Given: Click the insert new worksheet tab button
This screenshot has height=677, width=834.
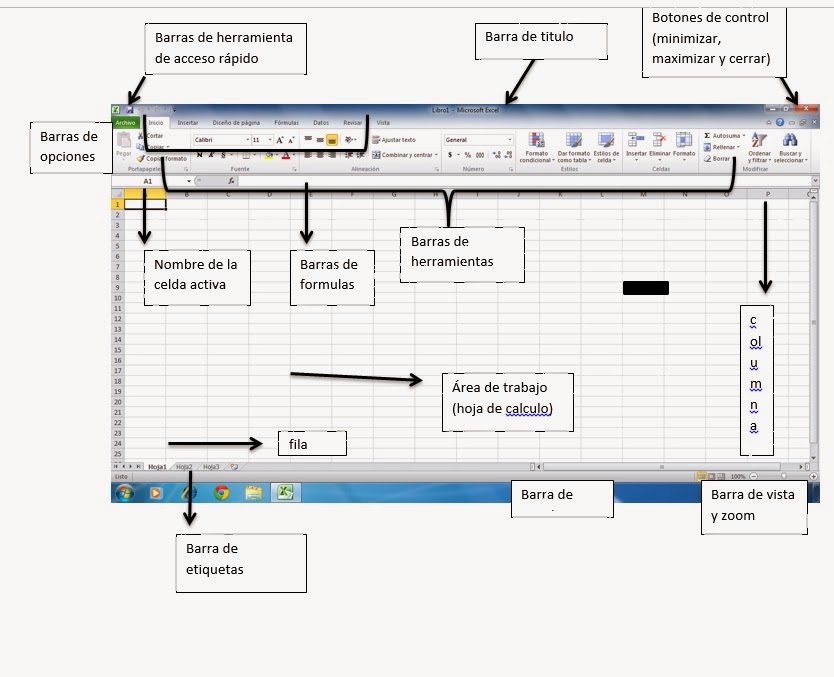Looking at the screenshot, I should [x=233, y=466].
